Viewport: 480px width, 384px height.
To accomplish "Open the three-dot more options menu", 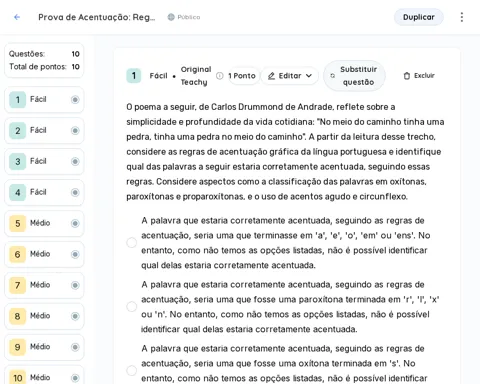I will point(462,17).
